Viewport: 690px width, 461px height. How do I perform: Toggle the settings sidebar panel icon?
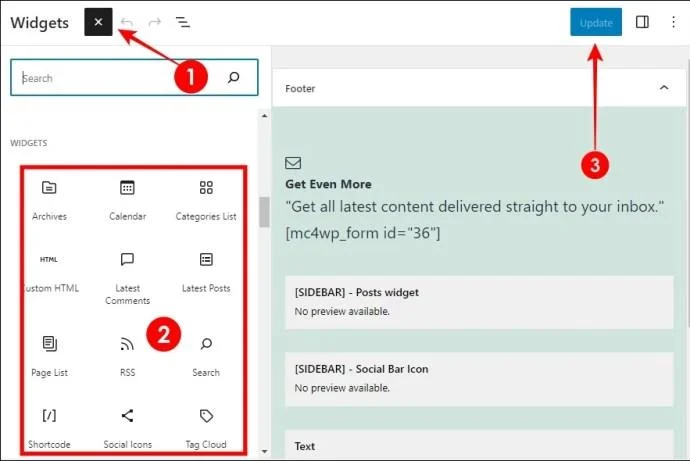click(642, 22)
